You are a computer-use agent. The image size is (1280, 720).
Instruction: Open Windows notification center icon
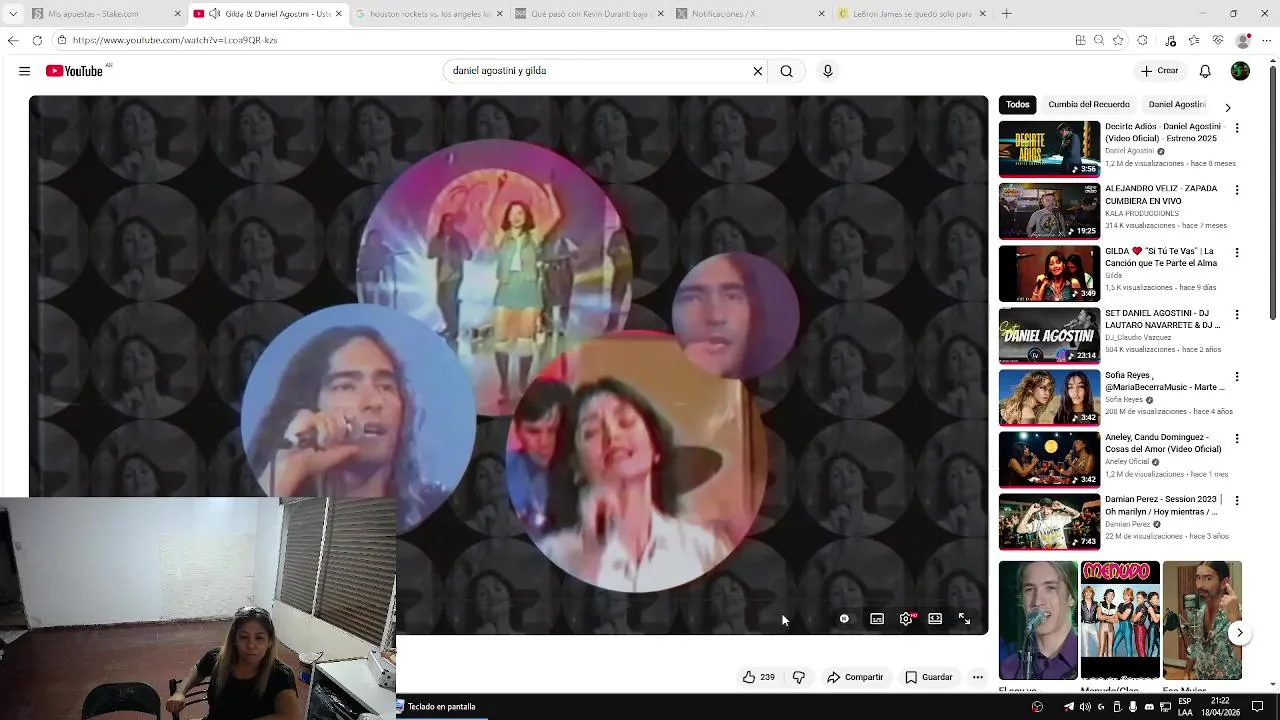click(1258, 707)
